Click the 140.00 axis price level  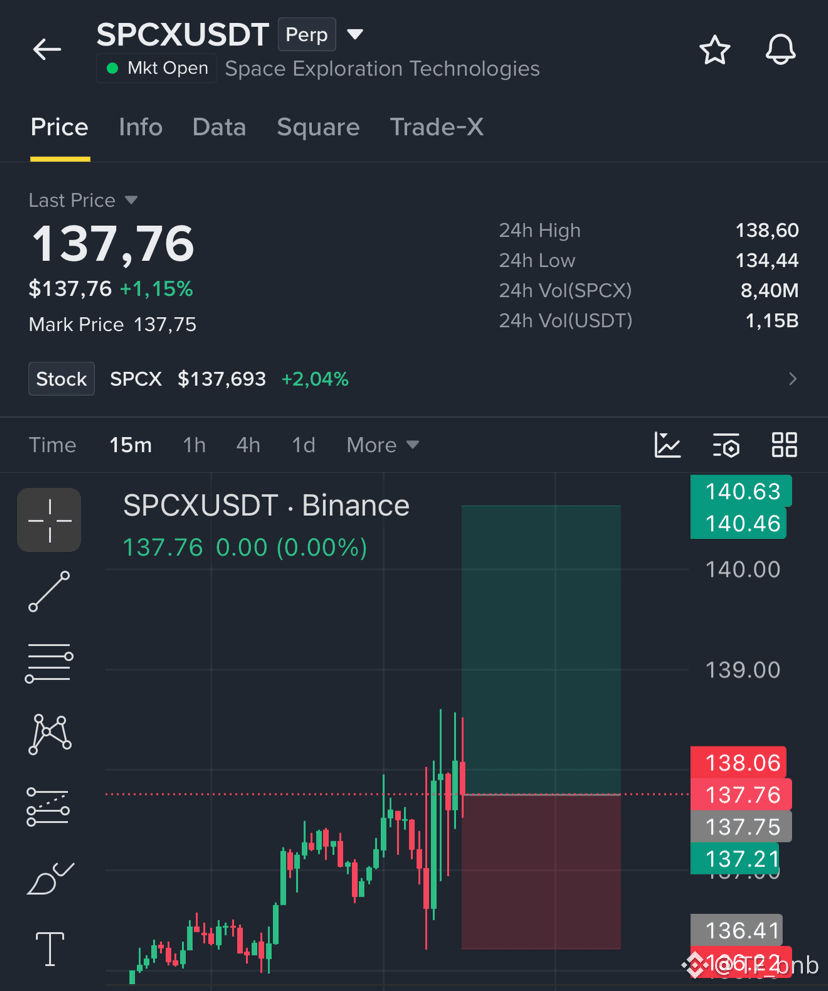point(743,569)
